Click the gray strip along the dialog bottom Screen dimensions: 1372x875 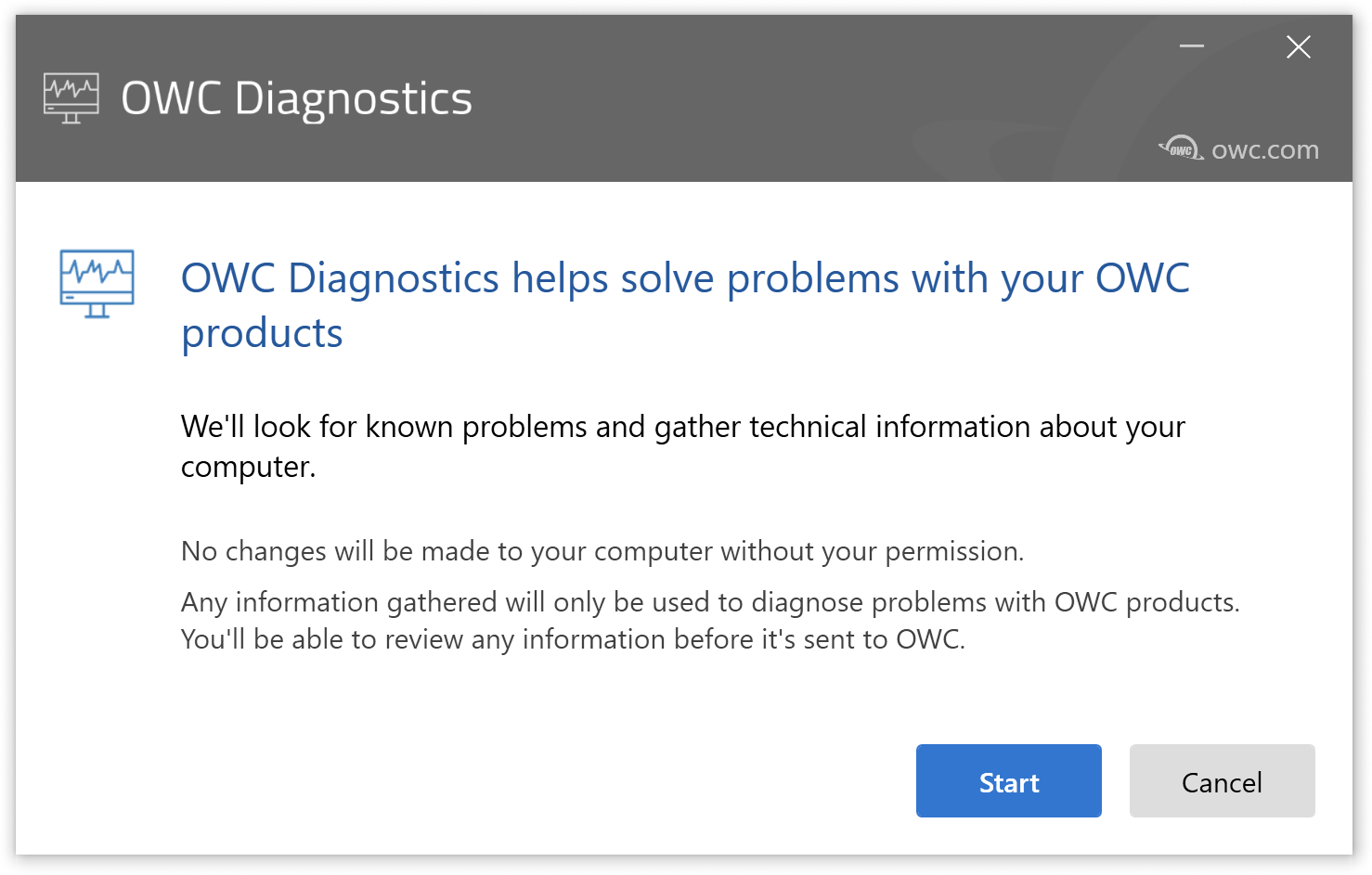pyautogui.click(x=683, y=861)
